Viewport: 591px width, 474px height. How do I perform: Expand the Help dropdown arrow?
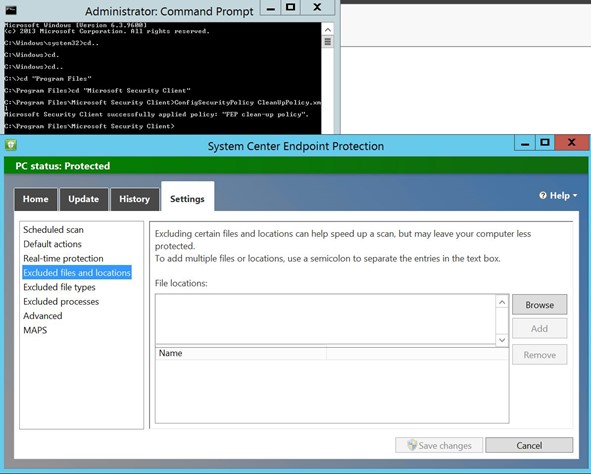[x=575, y=196]
